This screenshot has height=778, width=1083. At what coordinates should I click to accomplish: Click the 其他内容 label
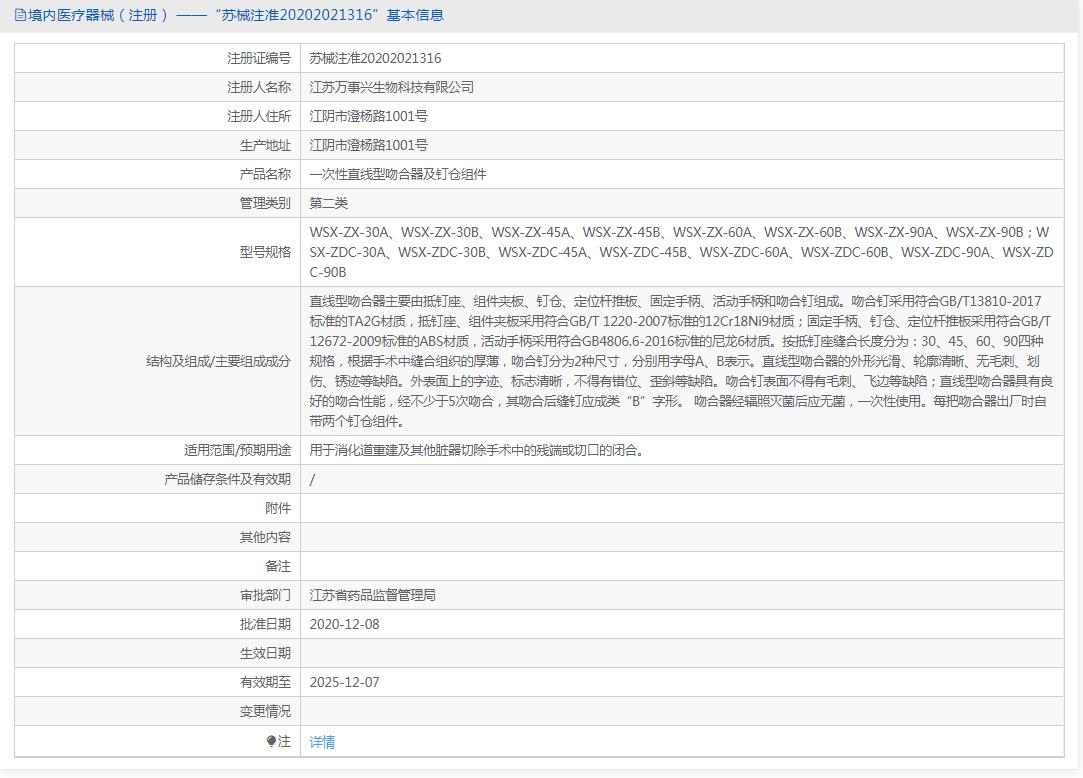click(265, 538)
